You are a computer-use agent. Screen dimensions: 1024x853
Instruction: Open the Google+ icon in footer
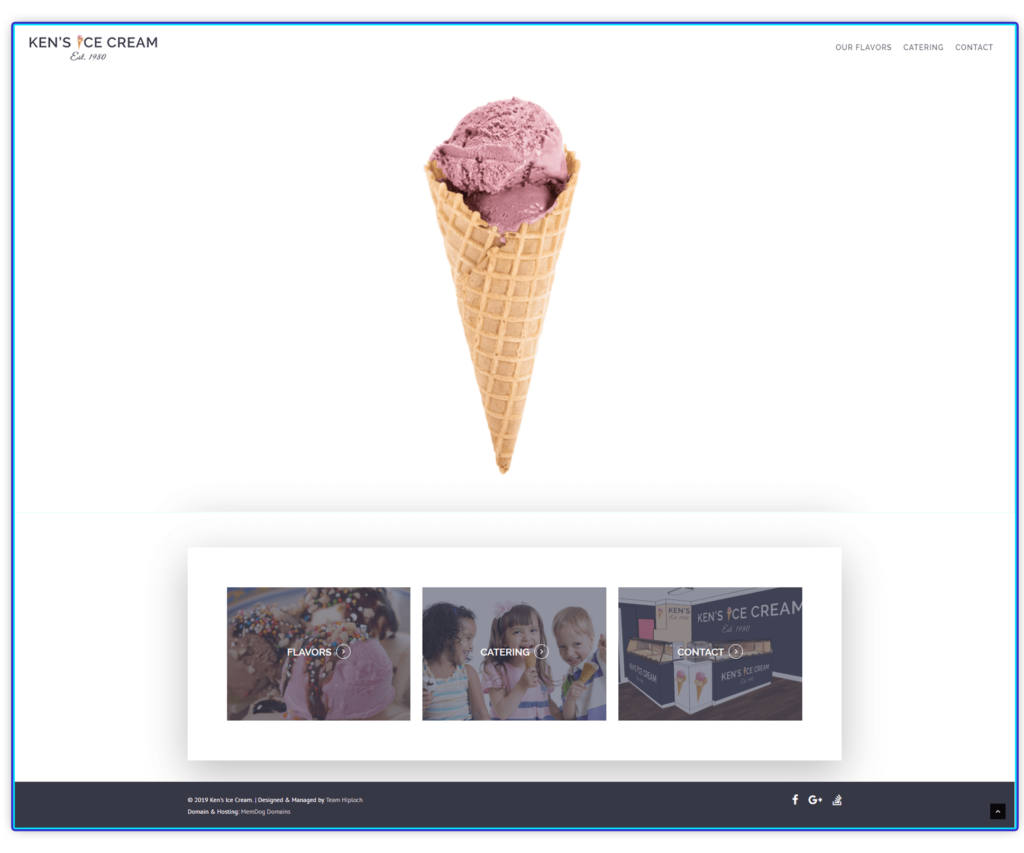point(815,799)
